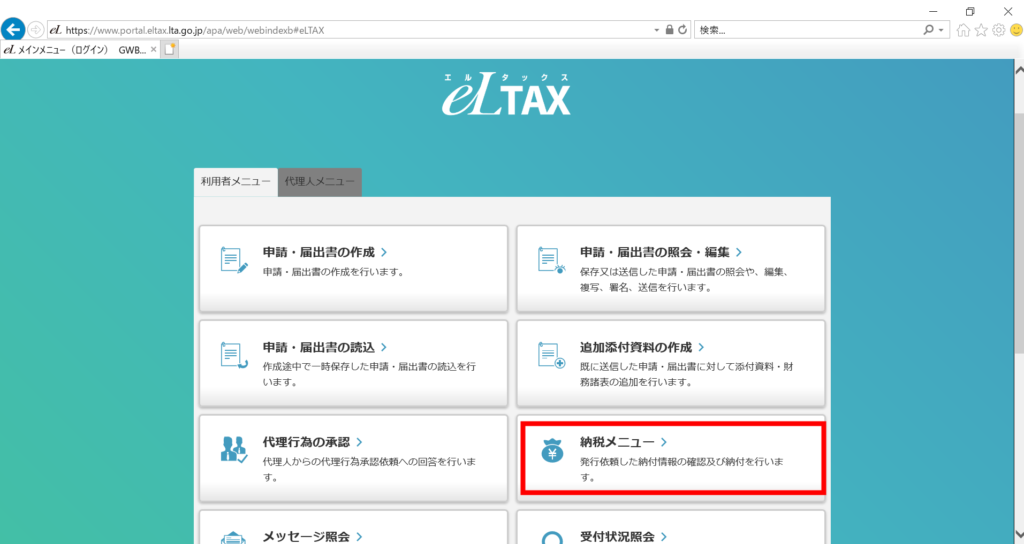
Task: Click the refresh icon in address bar
Action: point(683,30)
